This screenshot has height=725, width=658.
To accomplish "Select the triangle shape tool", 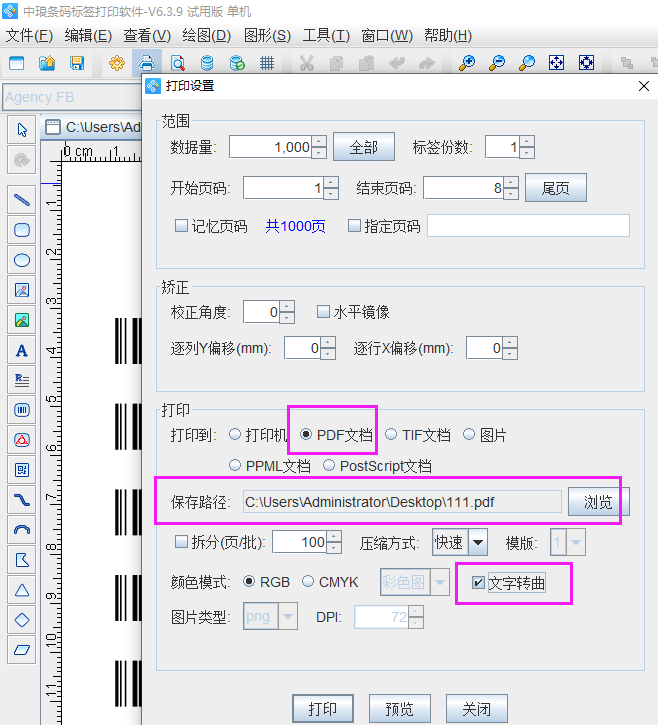I will [x=21, y=590].
